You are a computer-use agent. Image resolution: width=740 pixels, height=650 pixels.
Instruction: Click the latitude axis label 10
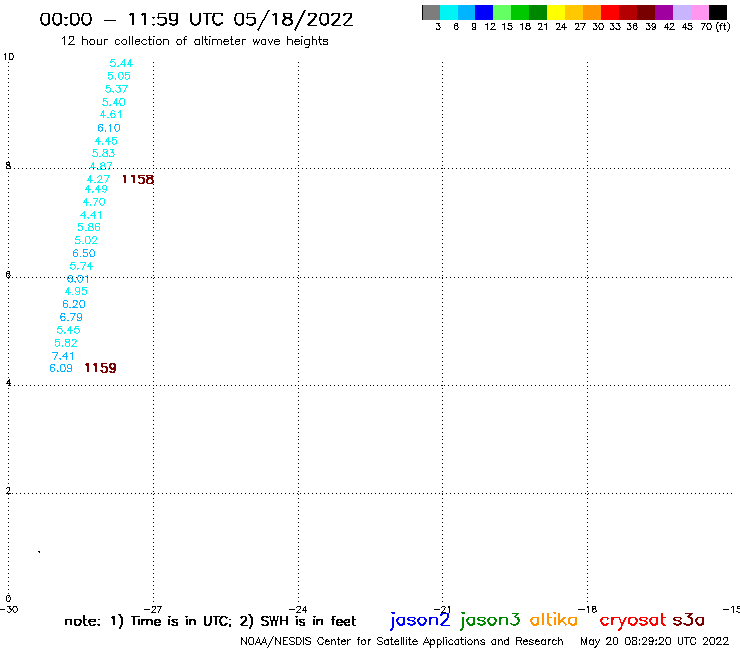coord(9,57)
